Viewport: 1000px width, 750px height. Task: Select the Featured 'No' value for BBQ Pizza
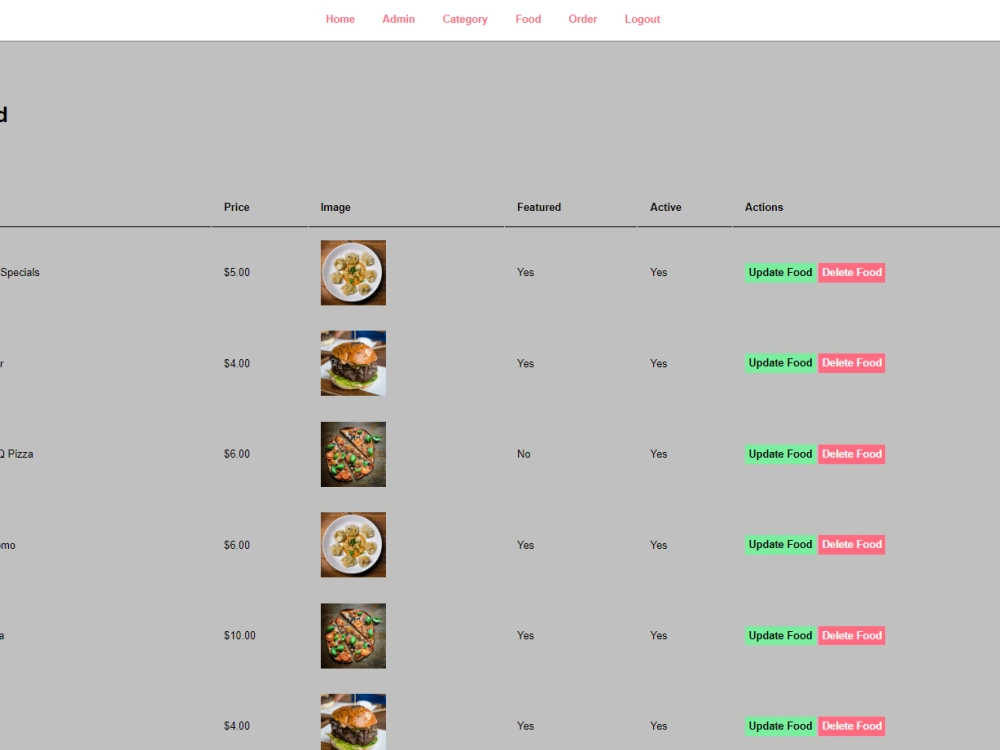[x=524, y=454]
